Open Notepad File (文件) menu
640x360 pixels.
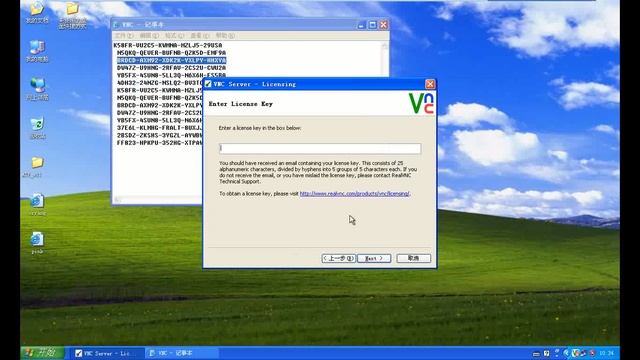[x=124, y=36]
